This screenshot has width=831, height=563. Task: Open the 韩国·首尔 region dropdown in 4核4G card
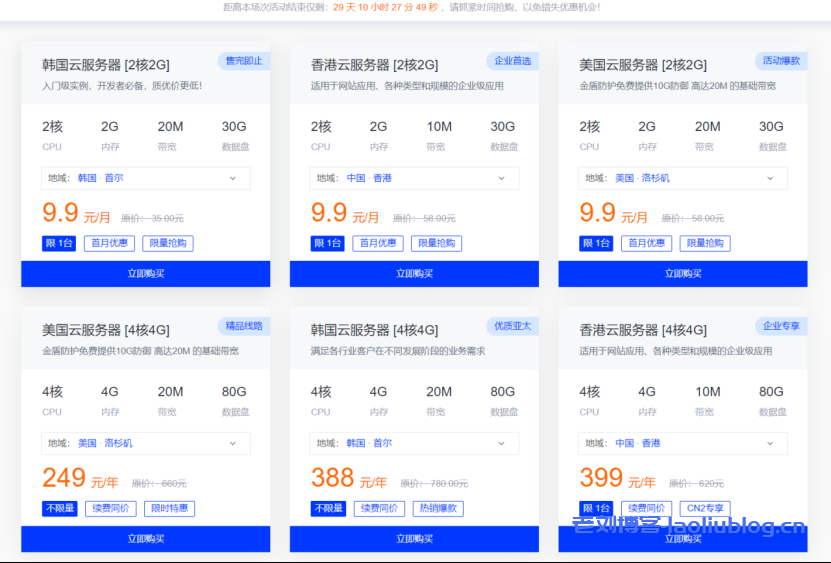coord(414,443)
